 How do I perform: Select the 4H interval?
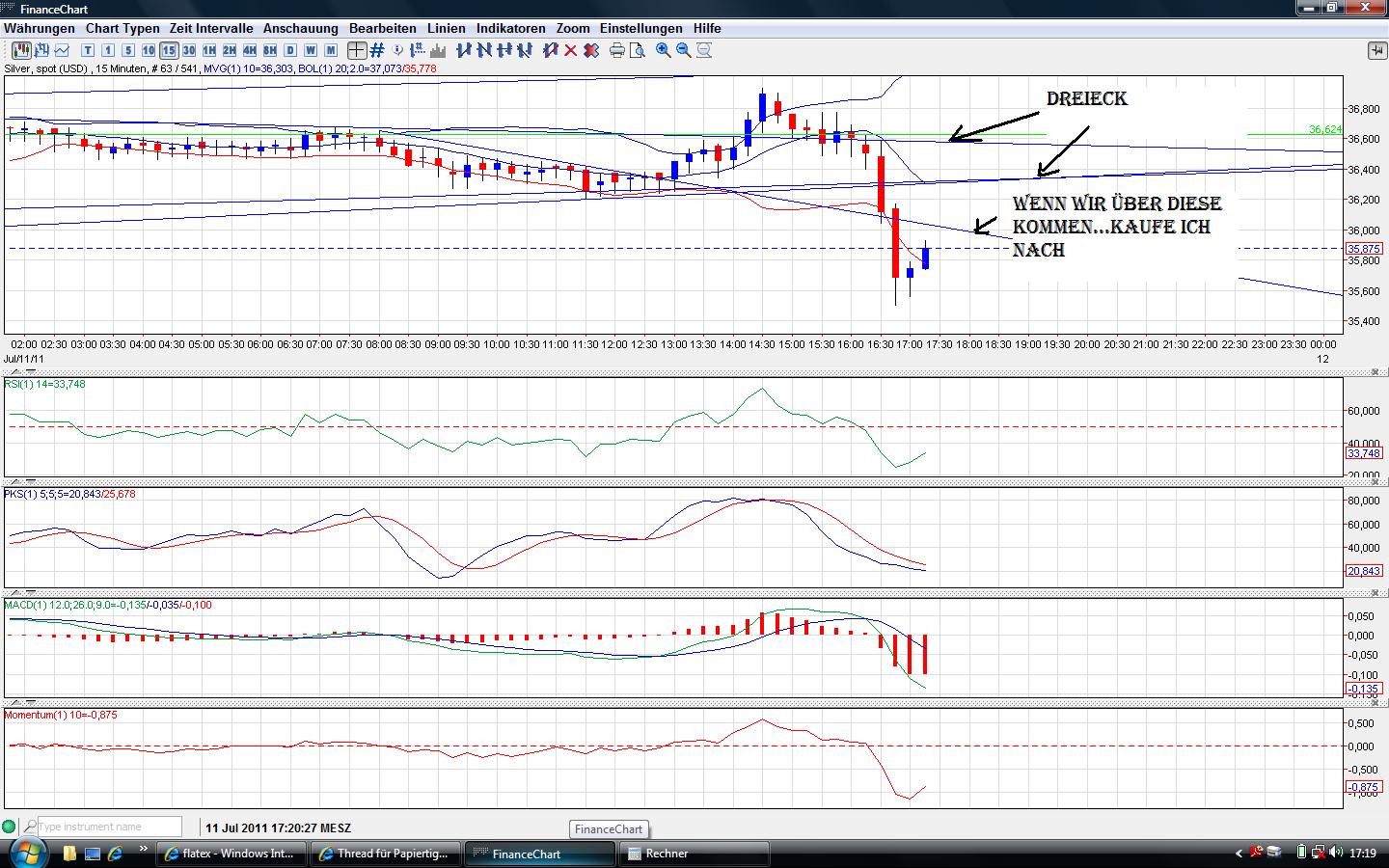(x=250, y=50)
